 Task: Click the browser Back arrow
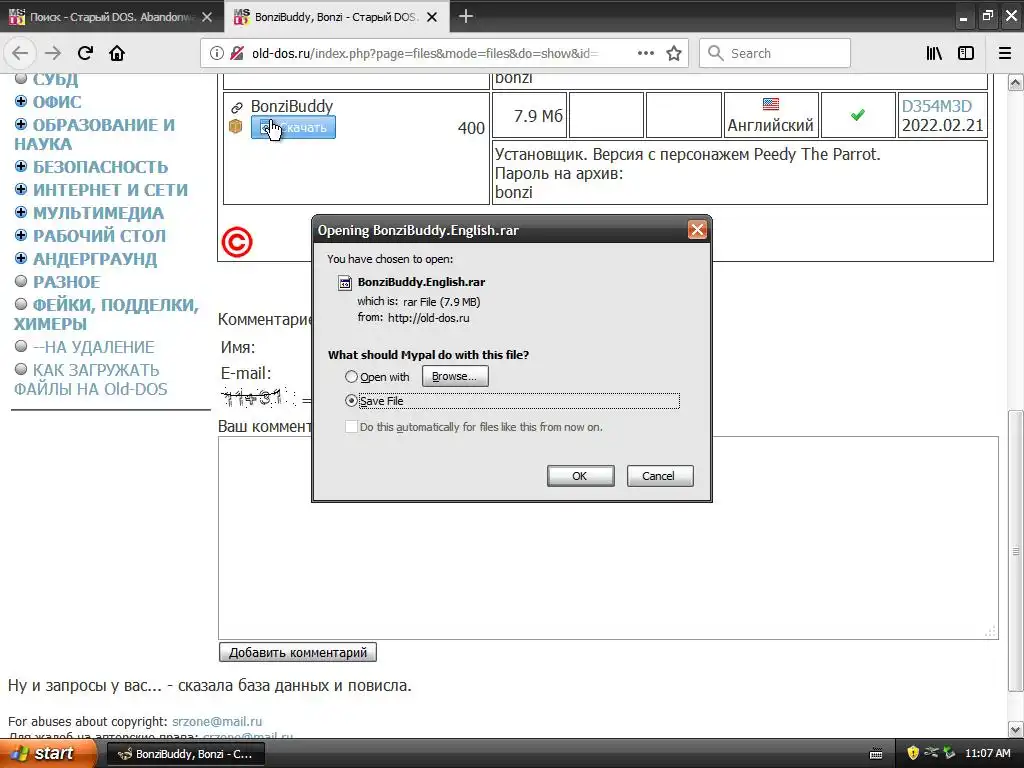20,53
